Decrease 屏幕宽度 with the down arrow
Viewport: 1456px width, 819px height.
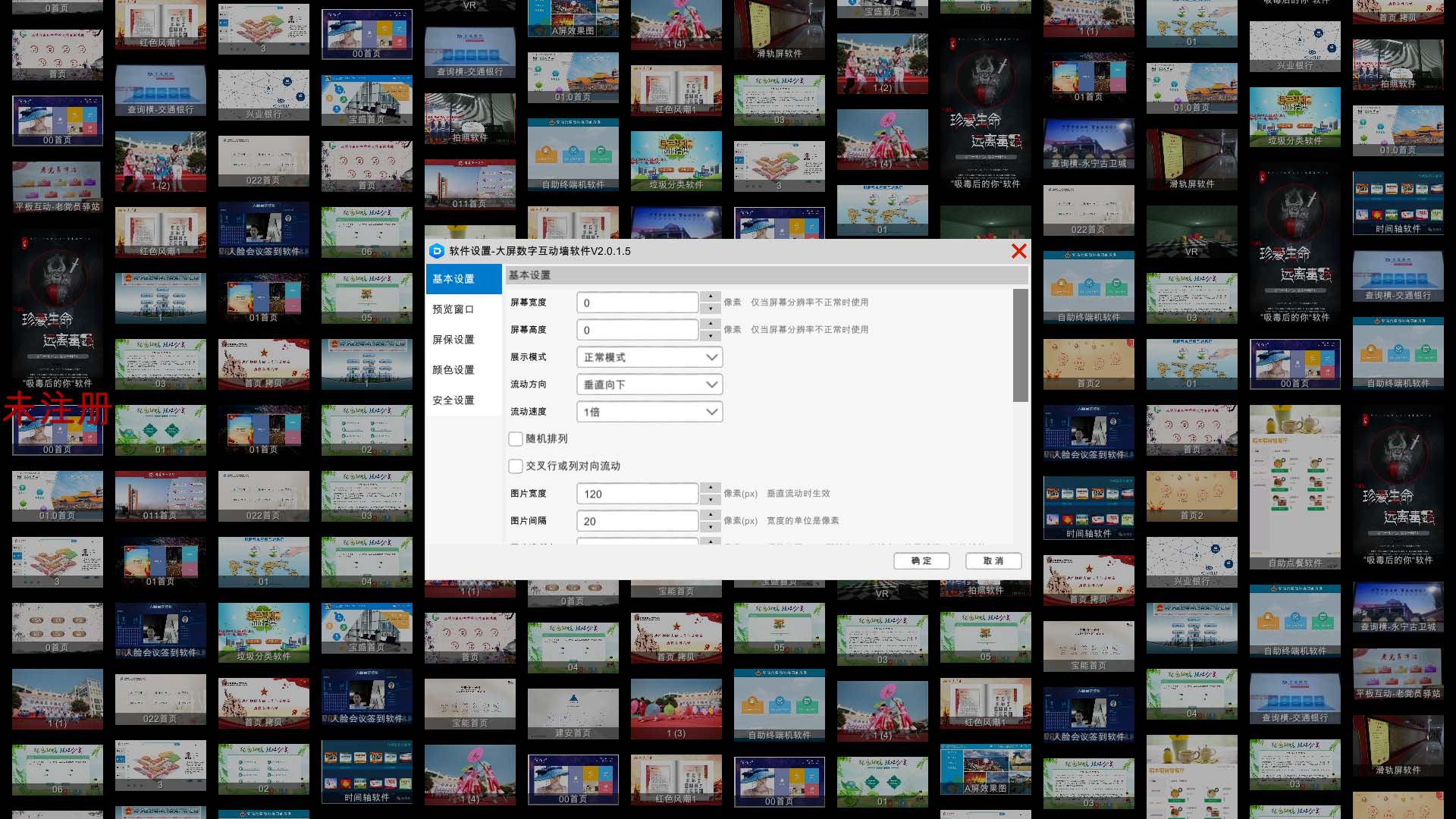coord(711,309)
